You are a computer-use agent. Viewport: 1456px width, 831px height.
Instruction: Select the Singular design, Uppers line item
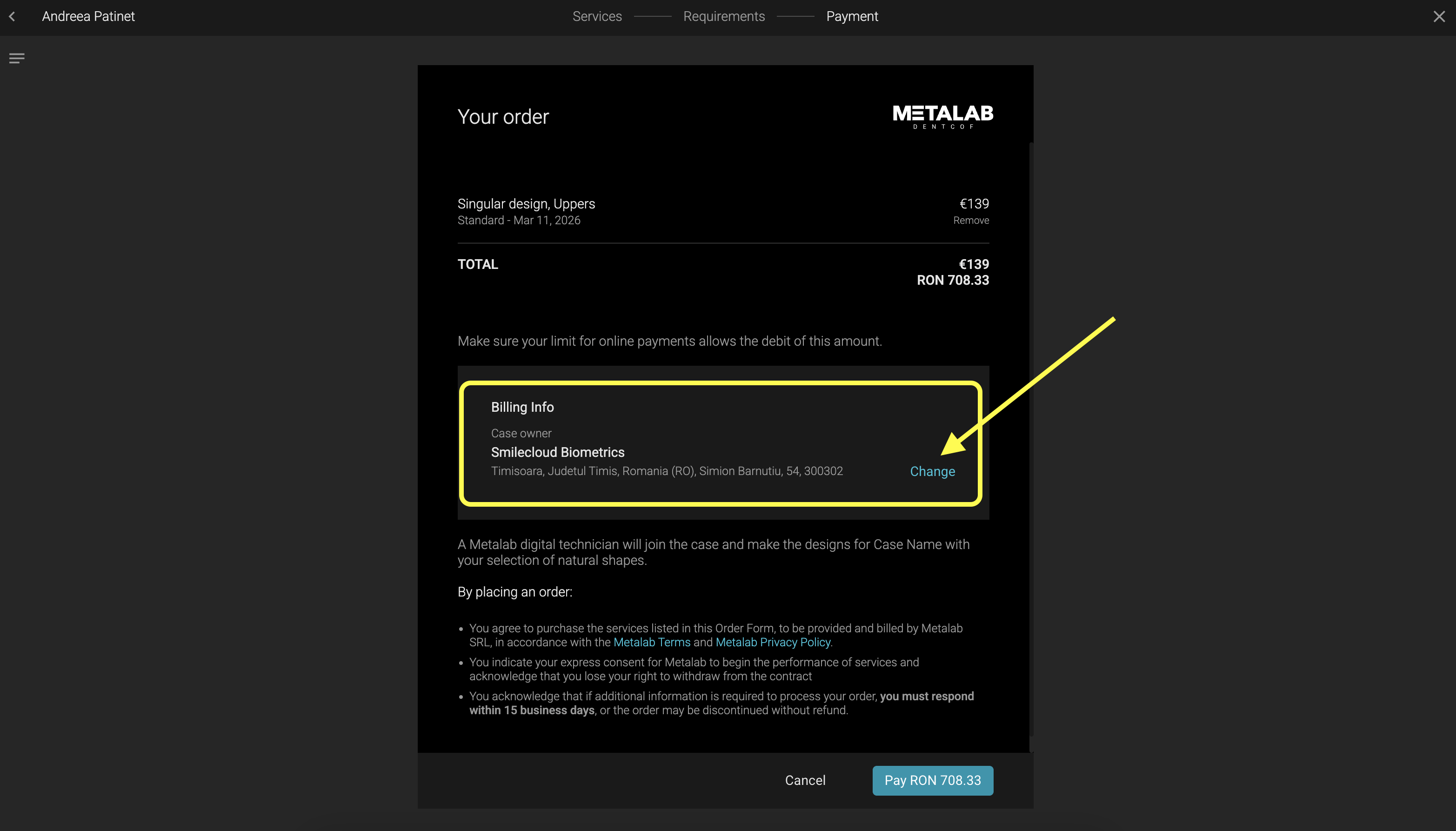tap(526, 204)
